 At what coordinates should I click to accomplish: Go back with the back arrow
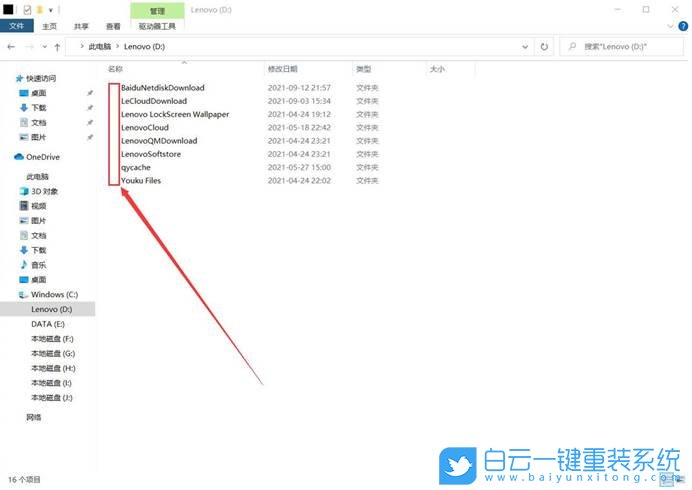(x=11, y=46)
